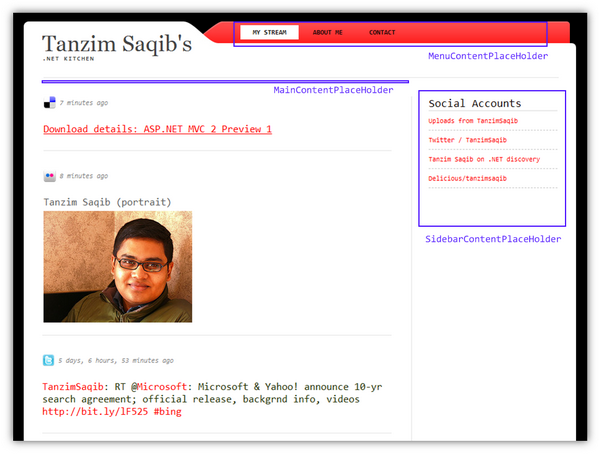Click the Twitter icon beside 5 days ago
Viewport: 600px width, 454px height.
[x=48, y=360]
